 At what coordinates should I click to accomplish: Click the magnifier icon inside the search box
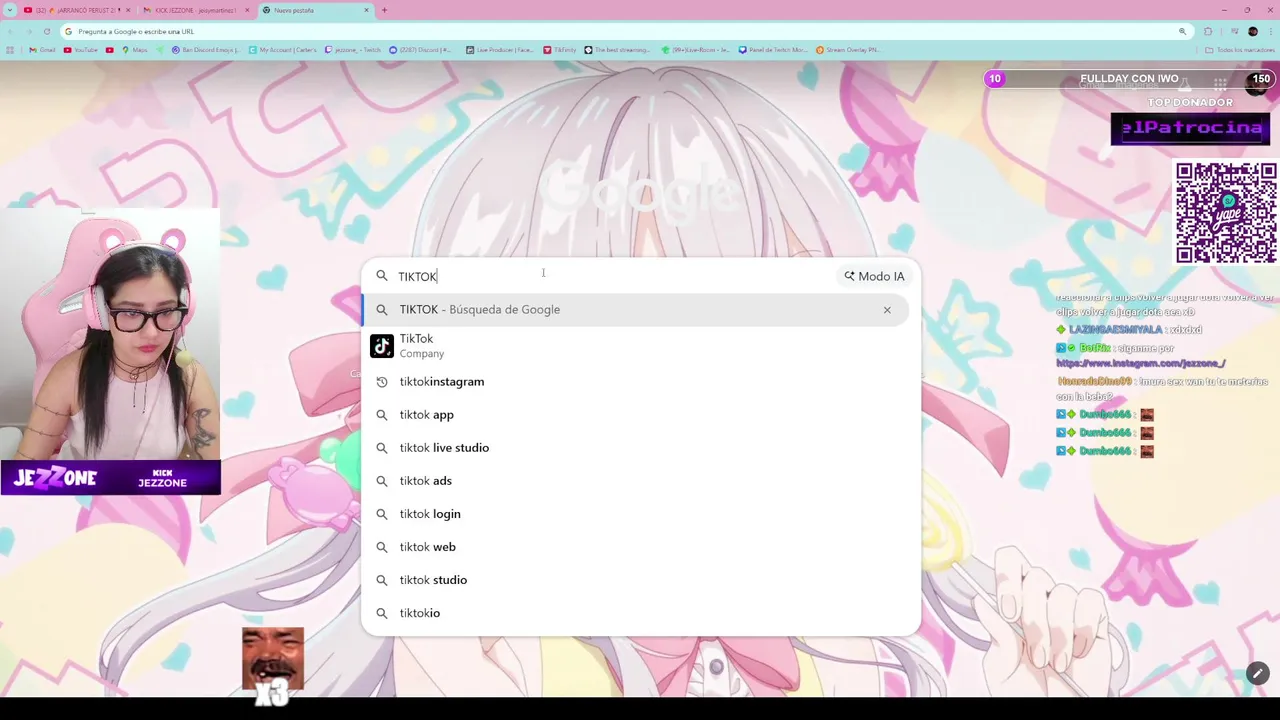tap(381, 276)
